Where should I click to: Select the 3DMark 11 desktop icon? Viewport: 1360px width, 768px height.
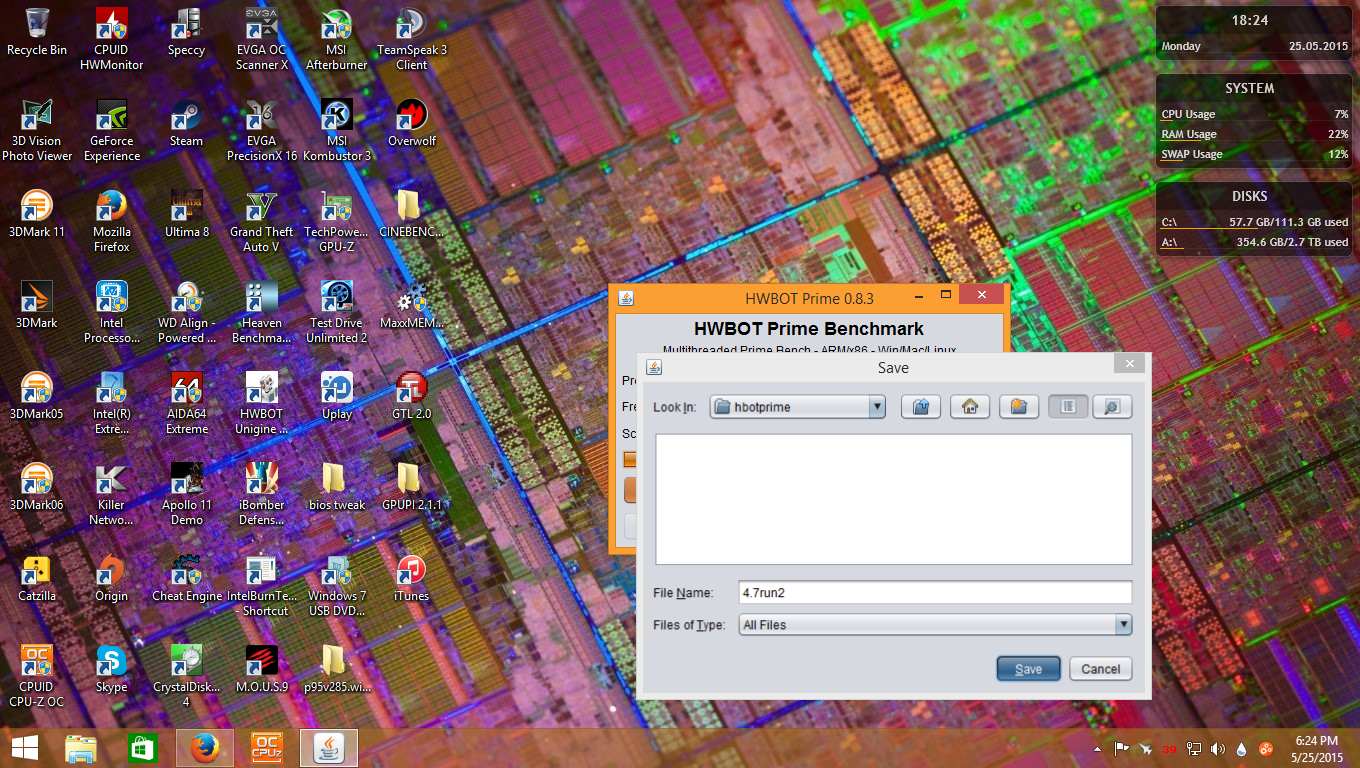tap(37, 214)
